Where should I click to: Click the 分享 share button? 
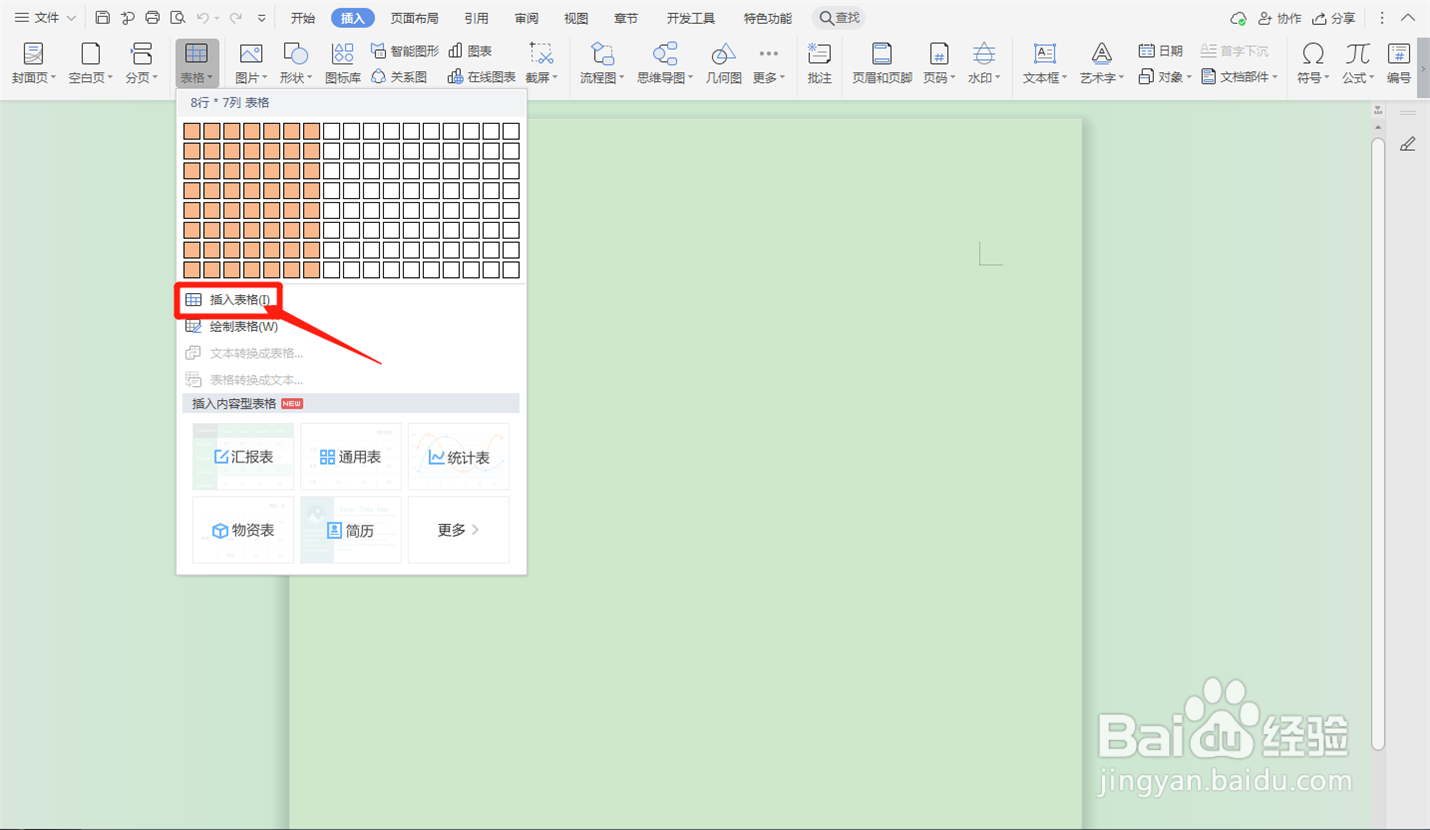1334,18
